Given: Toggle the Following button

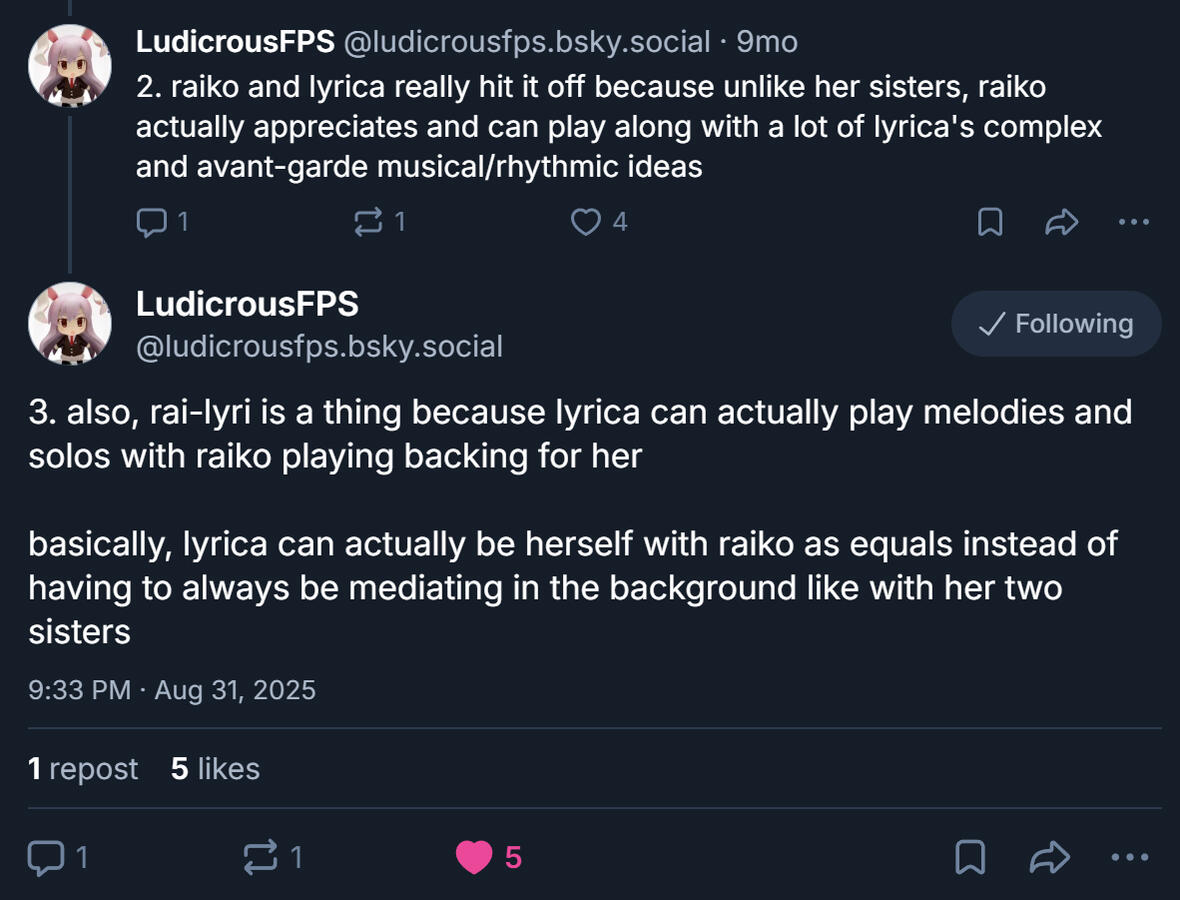Looking at the screenshot, I should pos(1056,324).
